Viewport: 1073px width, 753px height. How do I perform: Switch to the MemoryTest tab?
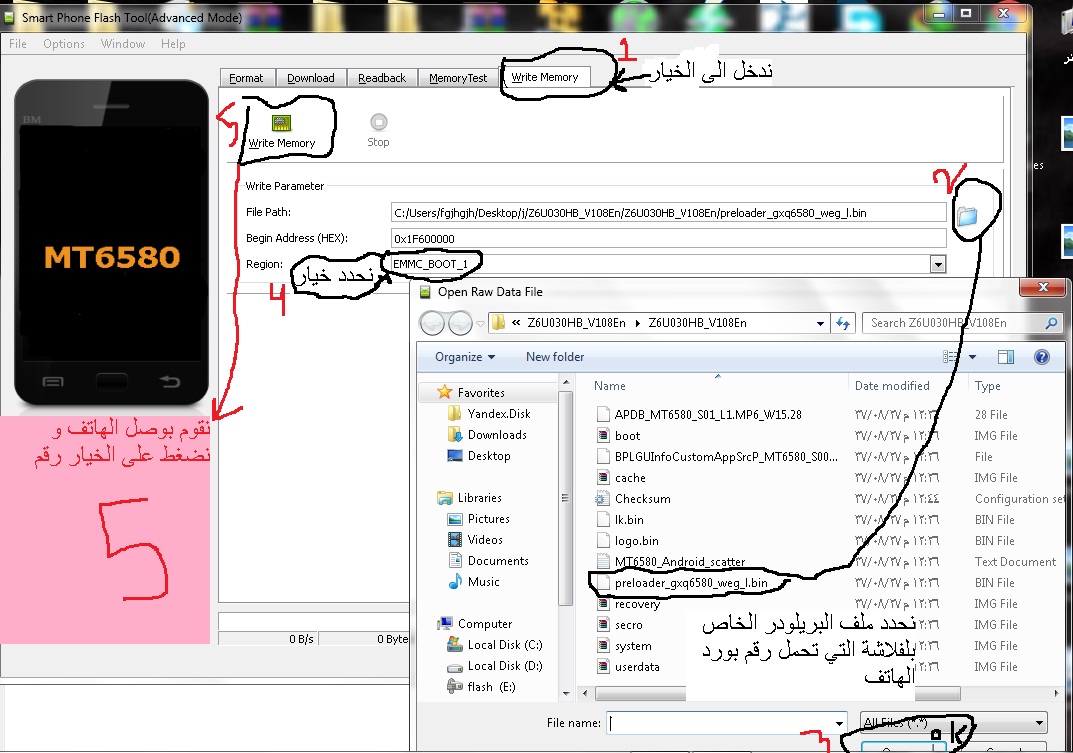pos(458,78)
